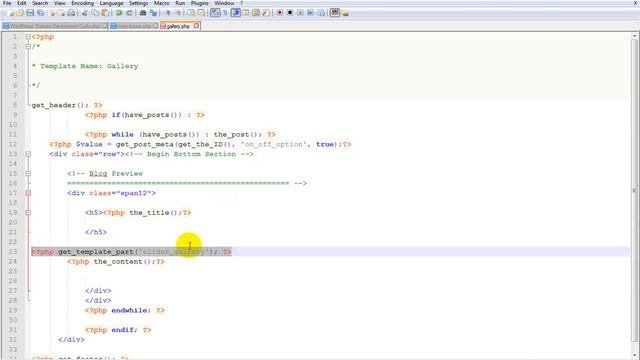The height and width of the screenshot is (360, 640).
Task: Collapse the Blog Preview comment fold line 15
Action: 28,173
